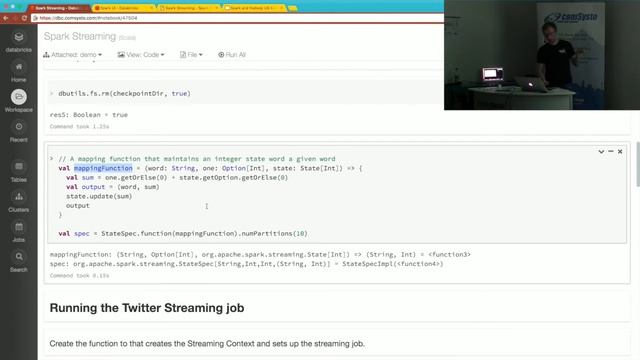The width and height of the screenshot is (640, 360).
Task: Delete the mappingFunction cell with X icon
Action: pos(620,151)
